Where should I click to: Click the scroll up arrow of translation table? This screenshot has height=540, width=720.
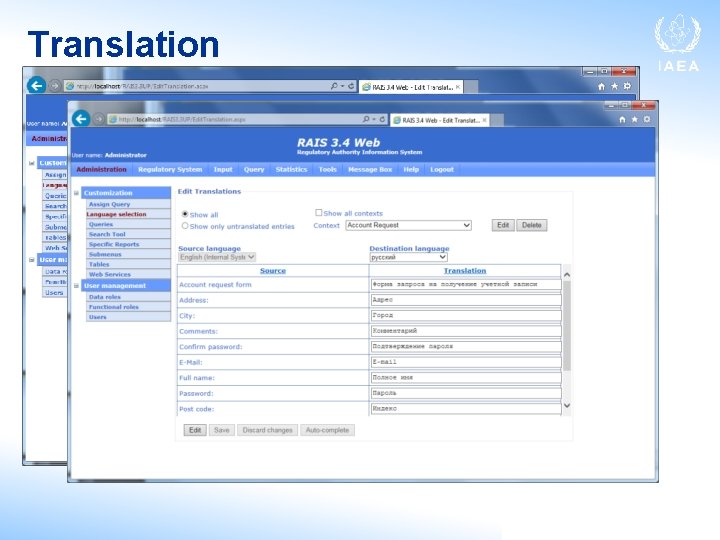point(567,275)
